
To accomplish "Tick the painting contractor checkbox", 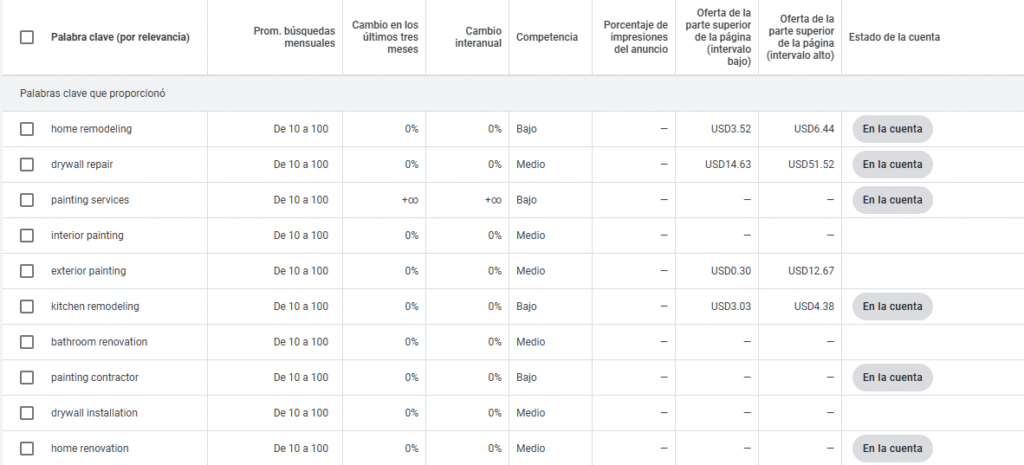I will pyautogui.click(x=27, y=377).
